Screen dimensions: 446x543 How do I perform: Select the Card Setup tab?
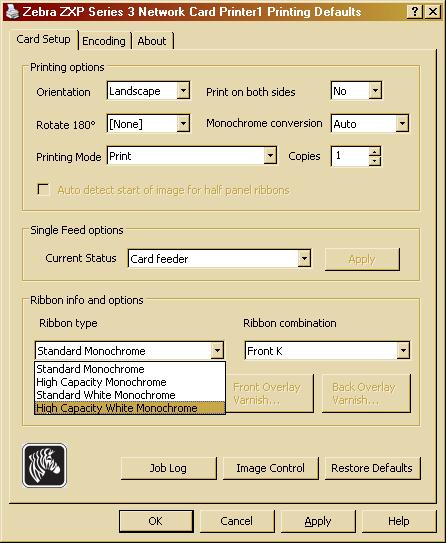coord(43,39)
